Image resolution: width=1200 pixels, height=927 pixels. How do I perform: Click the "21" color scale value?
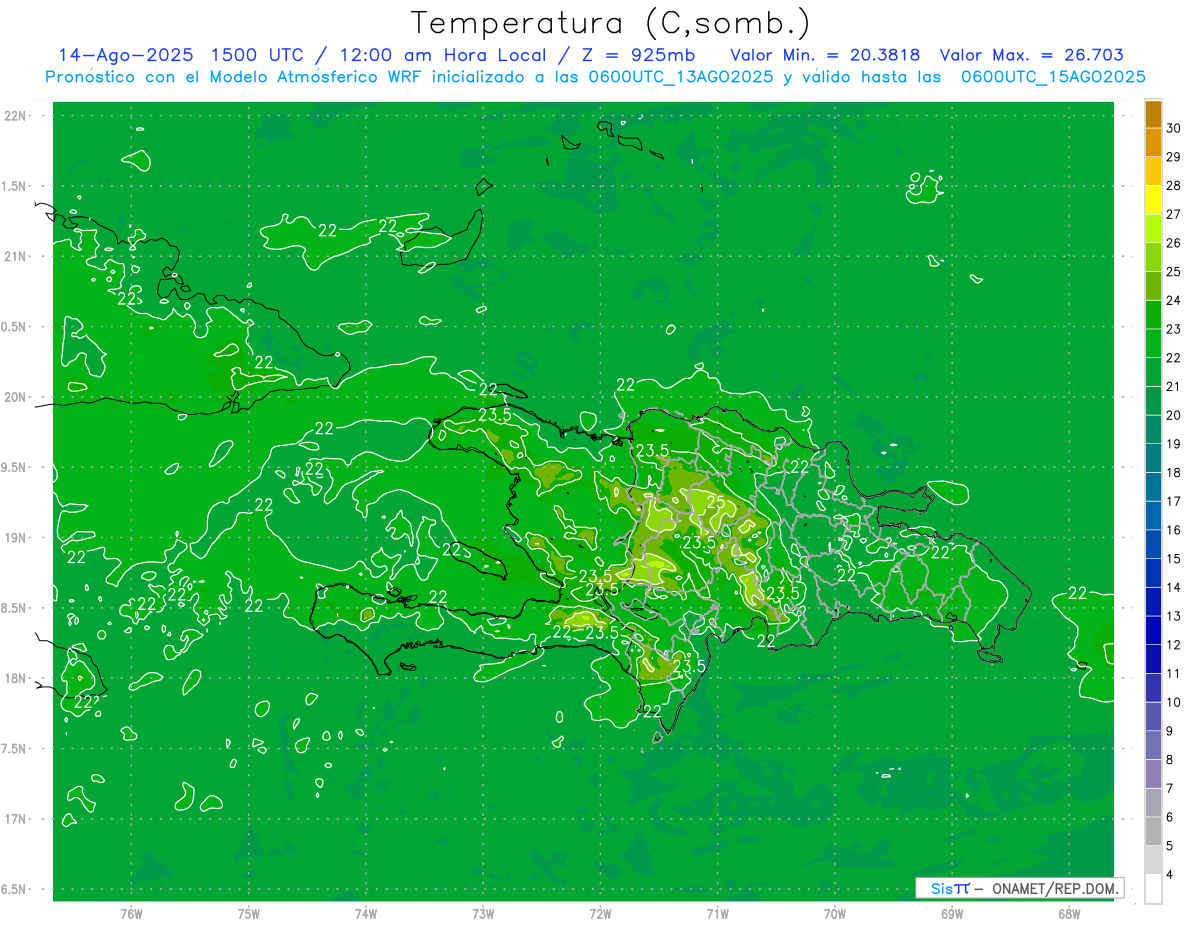1174,386
